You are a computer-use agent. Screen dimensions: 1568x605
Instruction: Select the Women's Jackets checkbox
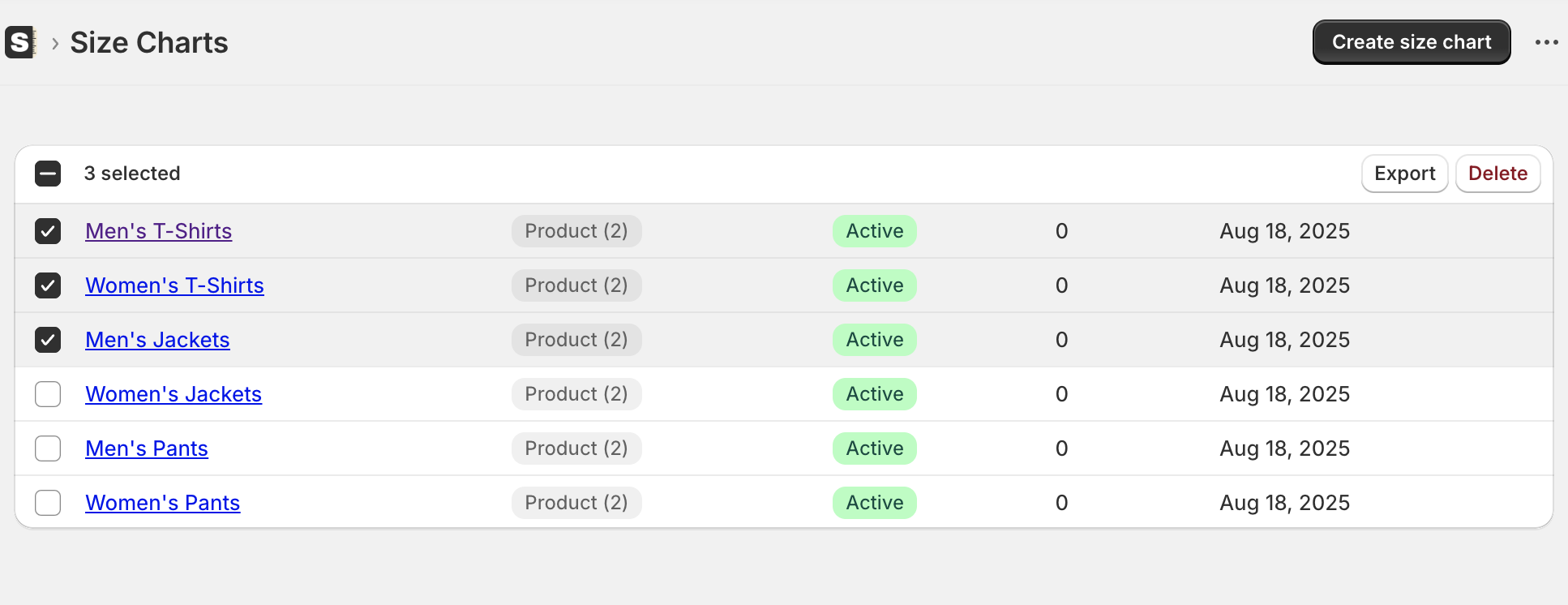48,394
